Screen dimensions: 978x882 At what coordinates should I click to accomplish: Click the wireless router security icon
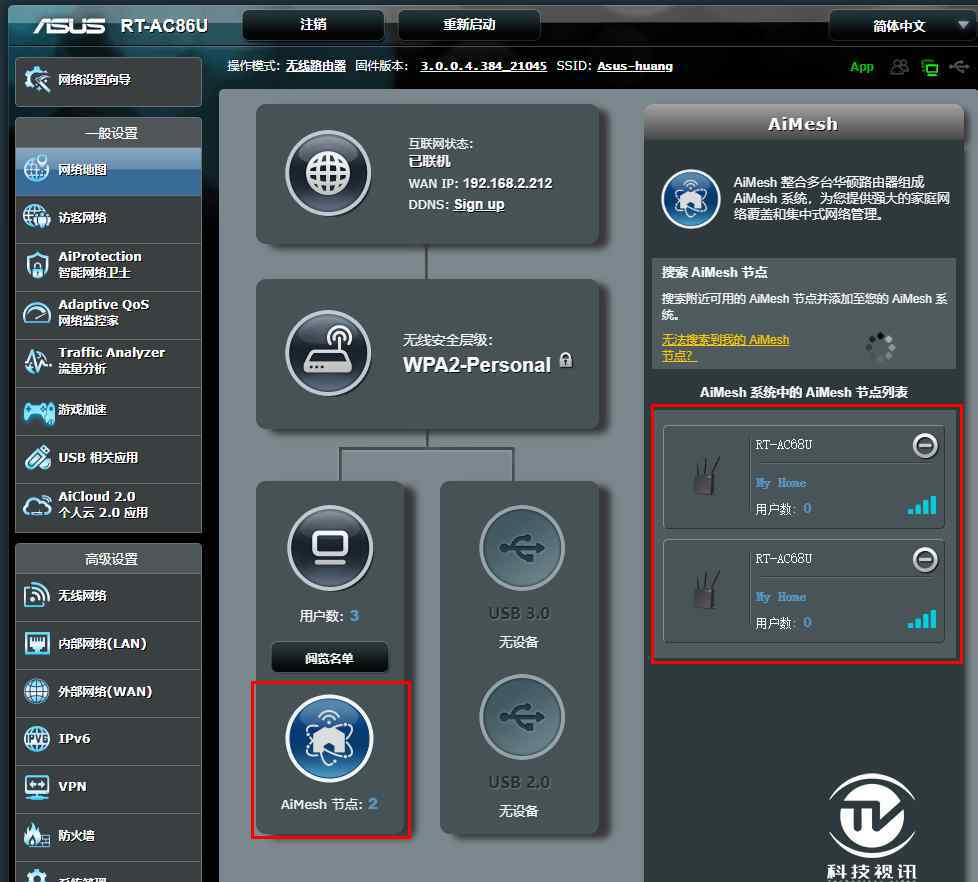(x=328, y=353)
